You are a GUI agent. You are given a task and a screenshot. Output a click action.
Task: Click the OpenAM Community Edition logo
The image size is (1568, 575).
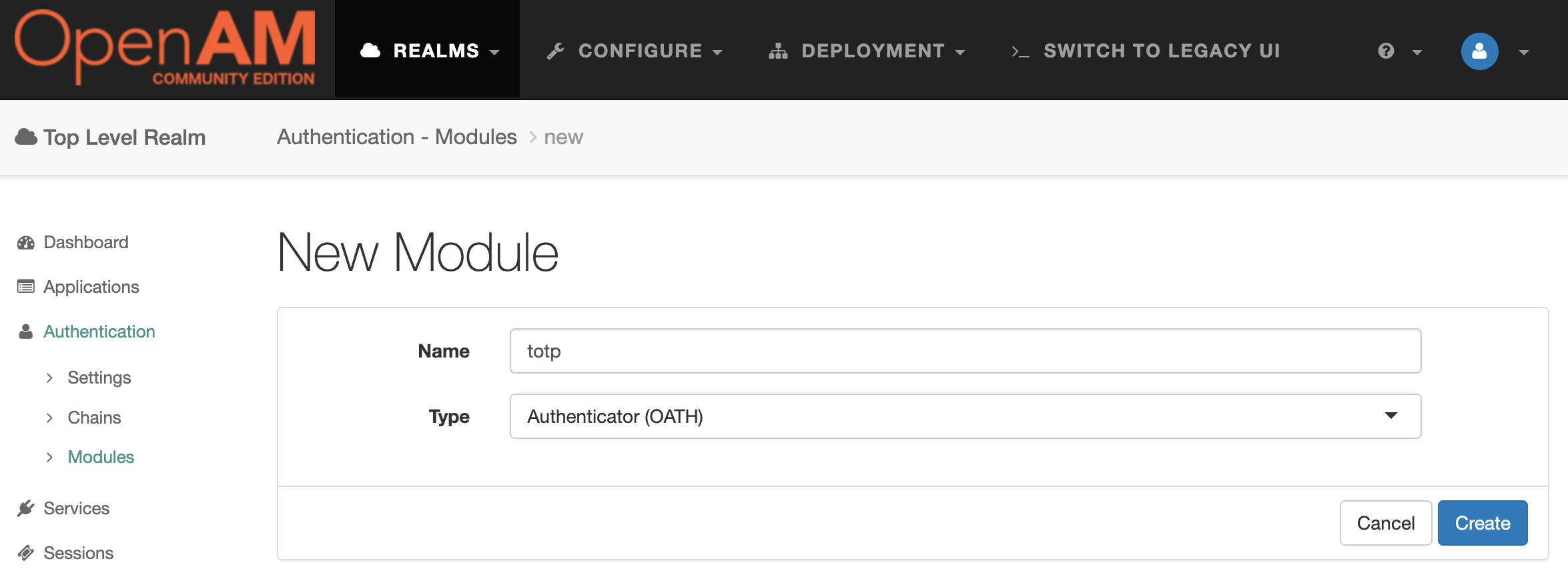pyautogui.click(x=165, y=47)
